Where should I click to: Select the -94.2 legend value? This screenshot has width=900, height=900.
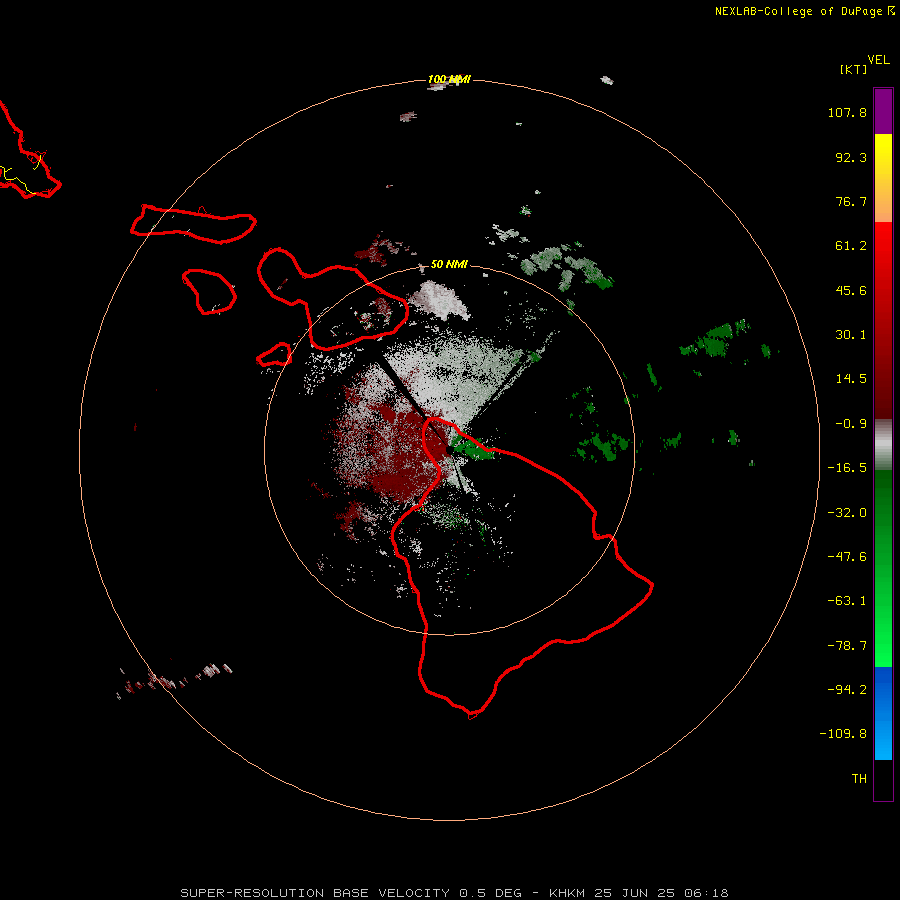(847, 689)
